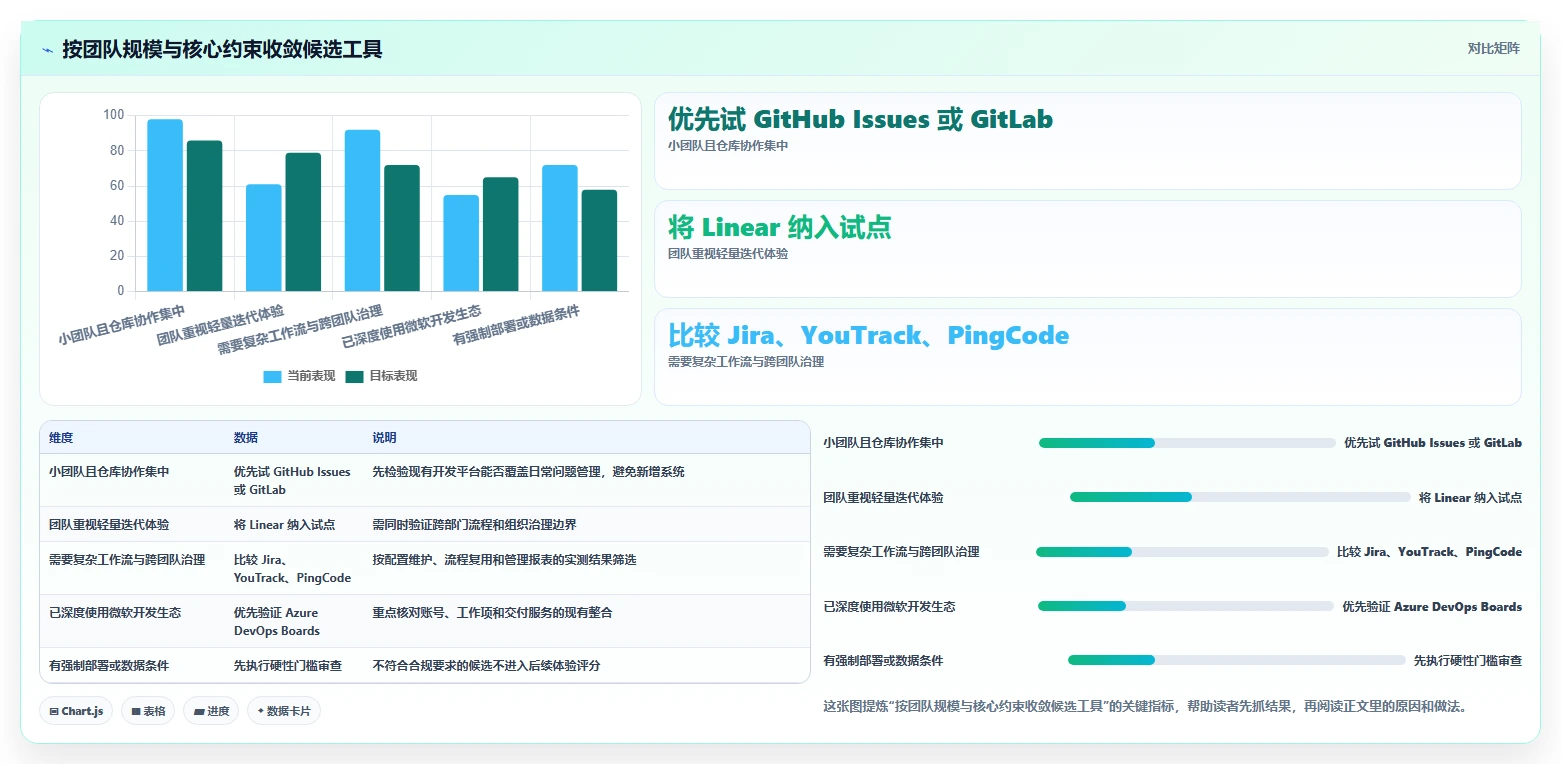This screenshot has height=764, width=1561.
Task: Click the 表格 tag chip
Action: pyautogui.click(x=149, y=711)
